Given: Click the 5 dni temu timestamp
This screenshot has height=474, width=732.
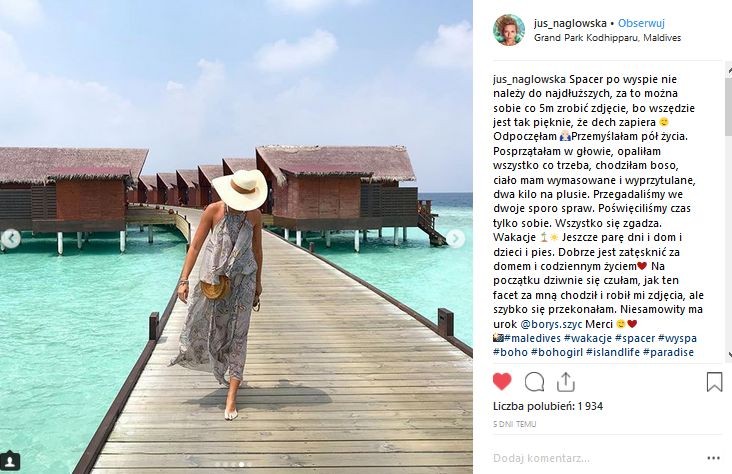Looking at the screenshot, I should [x=515, y=424].
